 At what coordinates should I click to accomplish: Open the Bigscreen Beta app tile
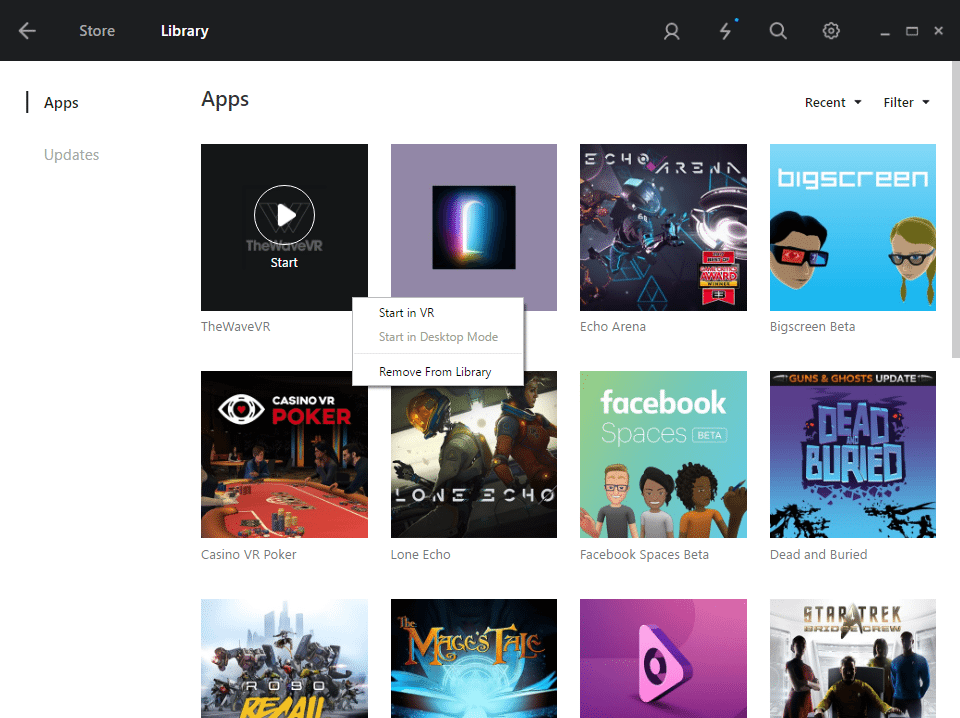click(x=852, y=227)
